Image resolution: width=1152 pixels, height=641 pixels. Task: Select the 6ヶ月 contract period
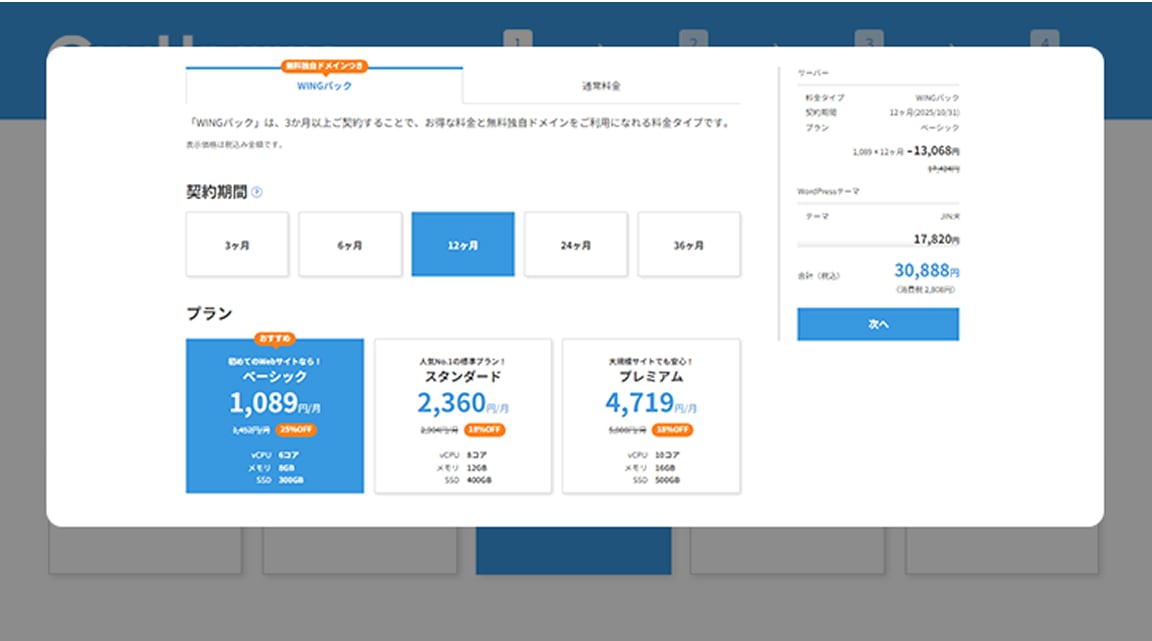pyautogui.click(x=350, y=245)
